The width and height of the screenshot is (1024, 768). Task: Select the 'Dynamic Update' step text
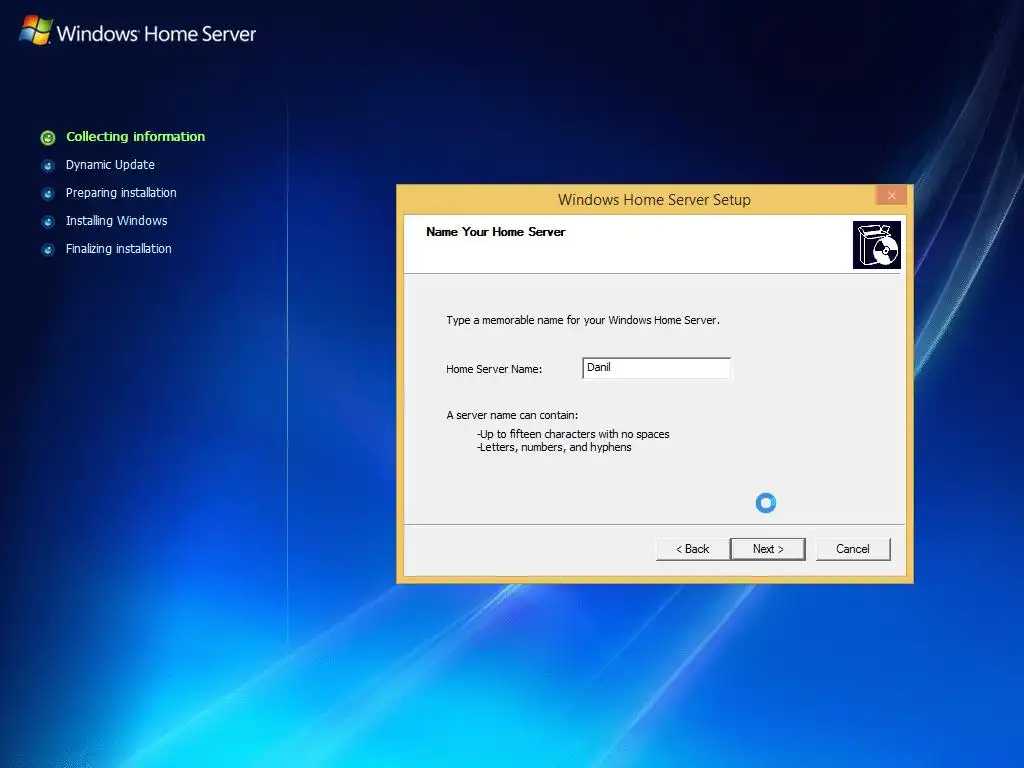pos(110,165)
